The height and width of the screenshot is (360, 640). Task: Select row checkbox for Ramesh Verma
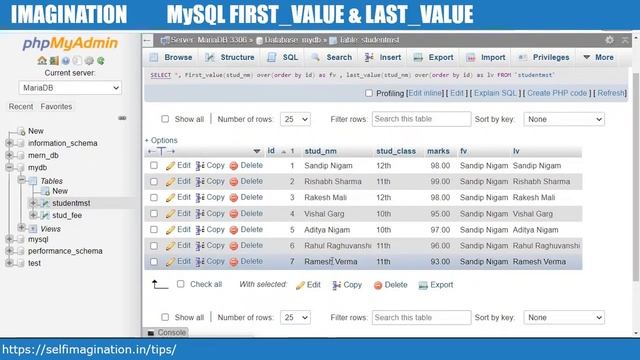click(153, 262)
